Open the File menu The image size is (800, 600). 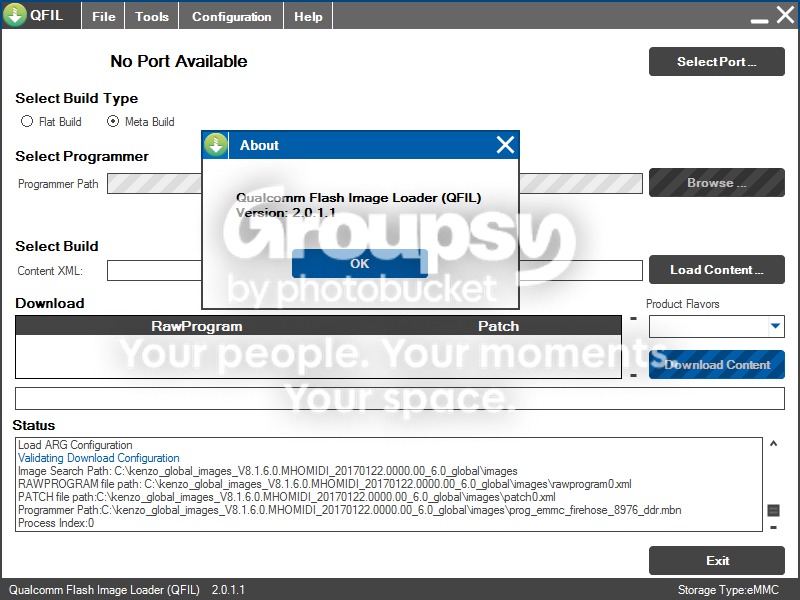tap(104, 16)
